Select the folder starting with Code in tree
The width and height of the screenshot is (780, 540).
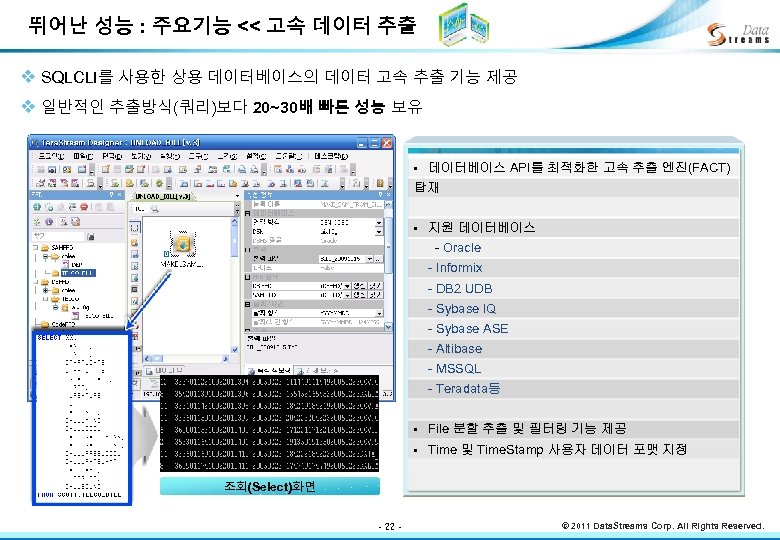58,324
